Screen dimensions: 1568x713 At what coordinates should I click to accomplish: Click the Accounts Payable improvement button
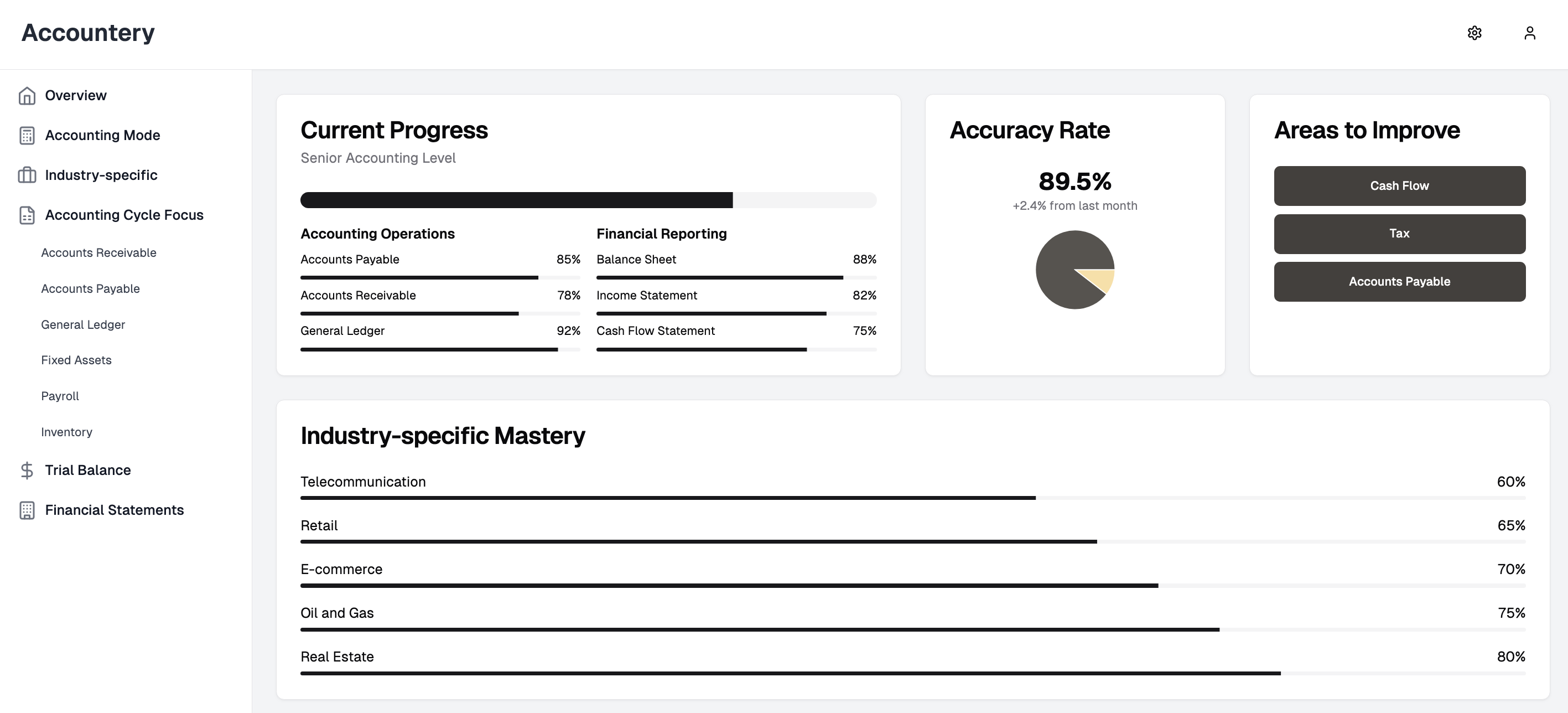point(1399,281)
